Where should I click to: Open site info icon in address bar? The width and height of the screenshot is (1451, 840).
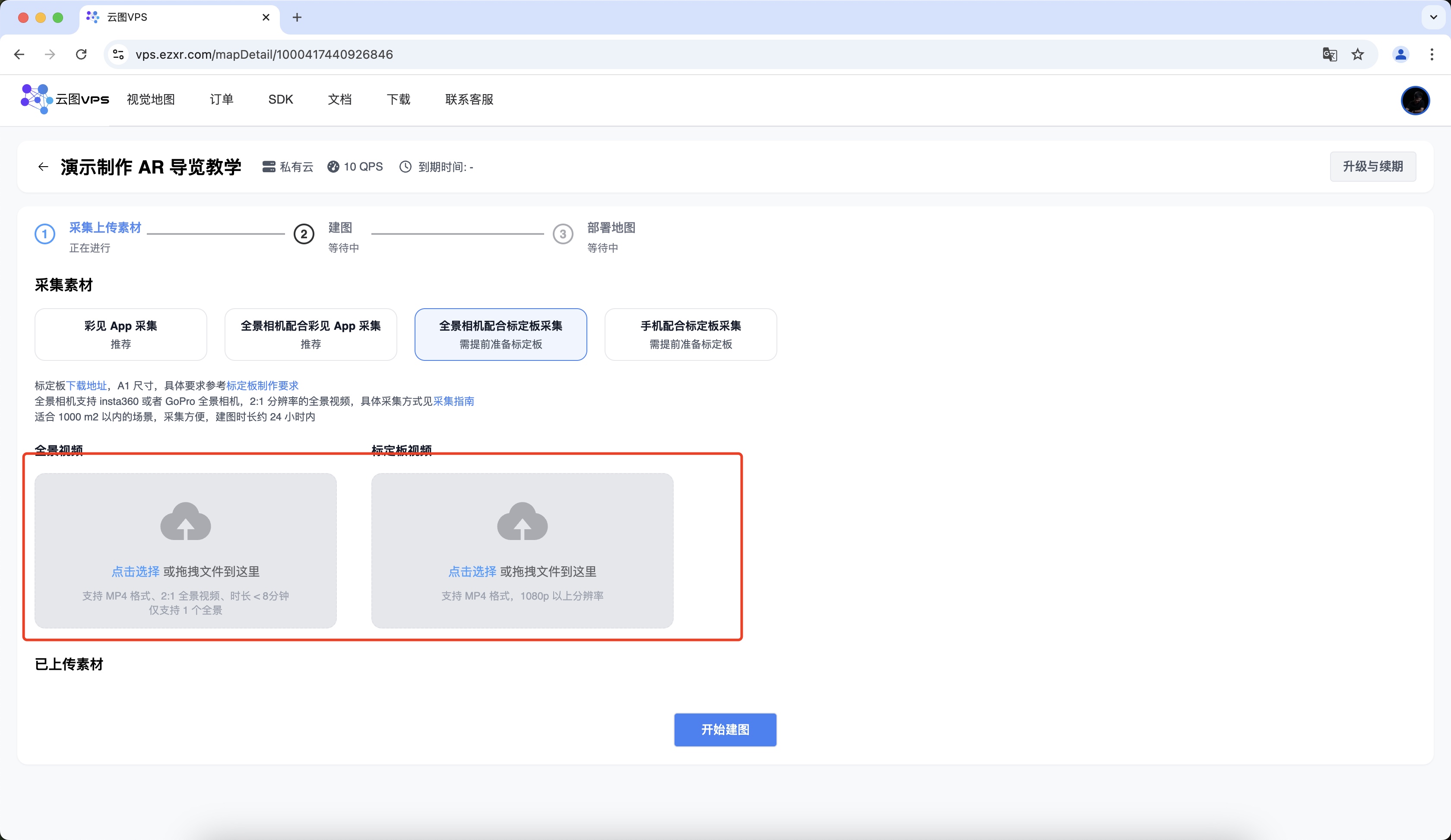pyautogui.click(x=118, y=54)
